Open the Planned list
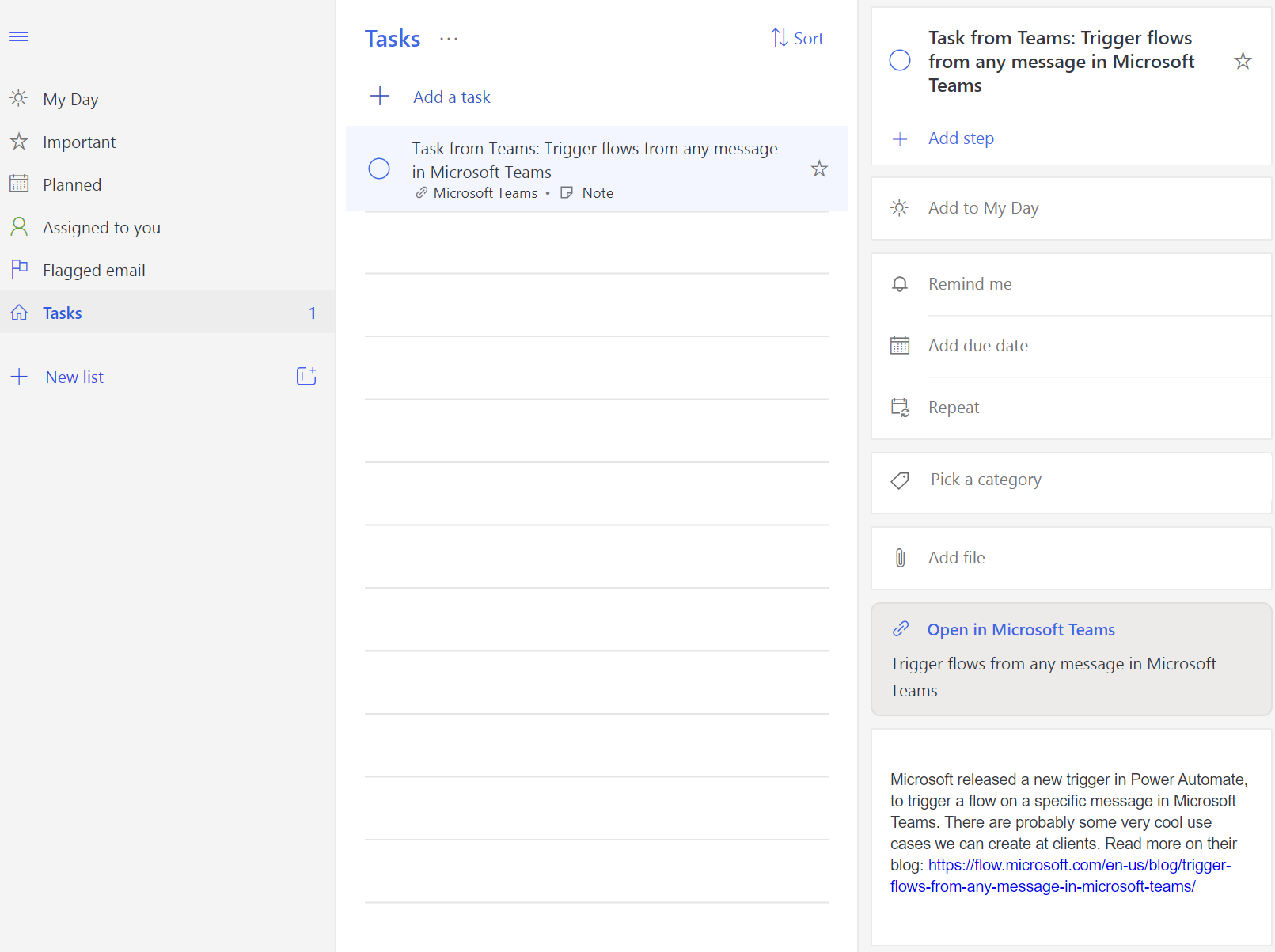The height and width of the screenshot is (952, 1275). click(x=168, y=184)
